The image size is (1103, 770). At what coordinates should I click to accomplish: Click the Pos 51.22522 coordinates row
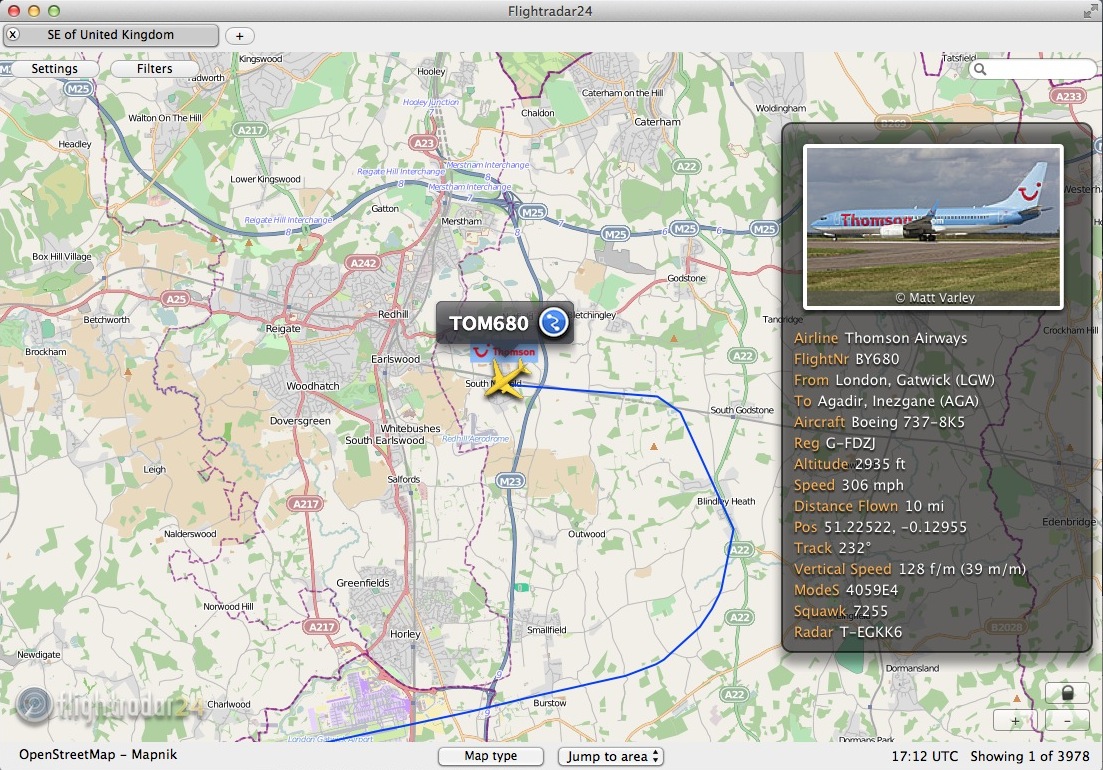tap(880, 527)
